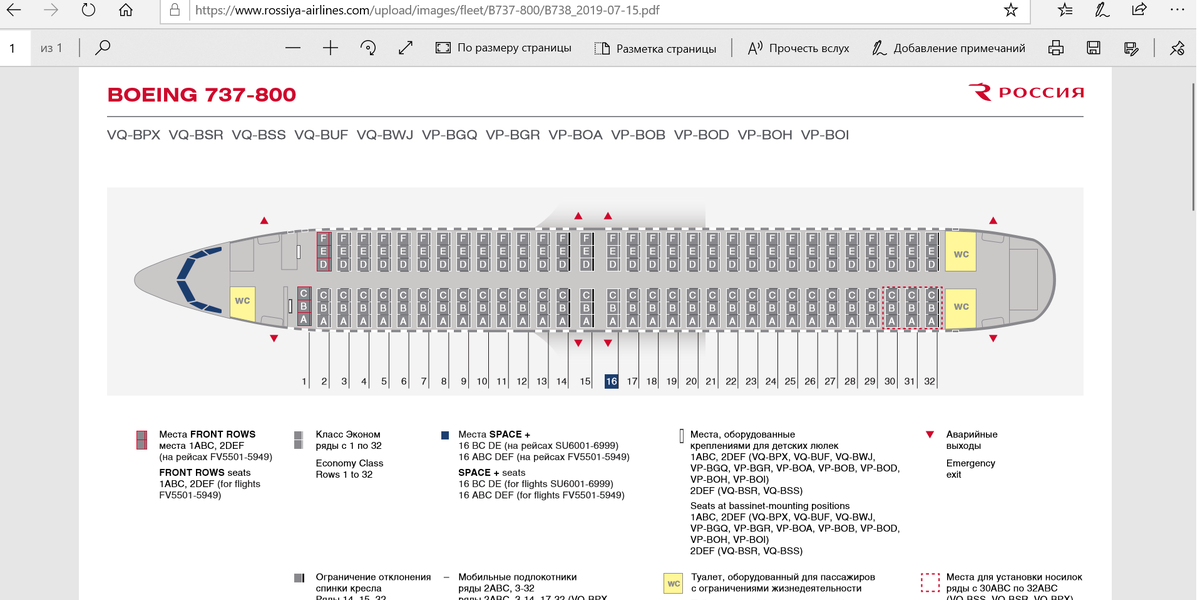Click the 'BOEING 737-800' heading
The image size is (1200, 600).
coord(202,95)
